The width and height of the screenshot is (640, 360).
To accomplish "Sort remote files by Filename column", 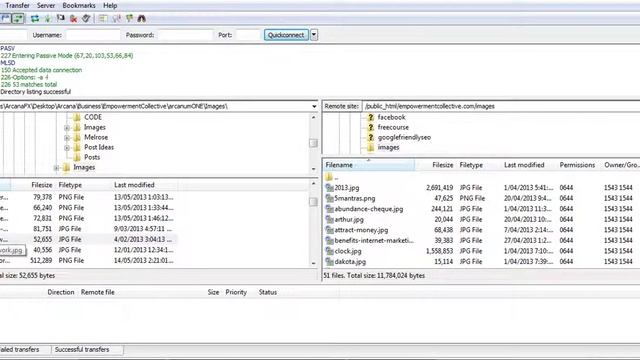I will pyautogui.click(x=369, y=165).
